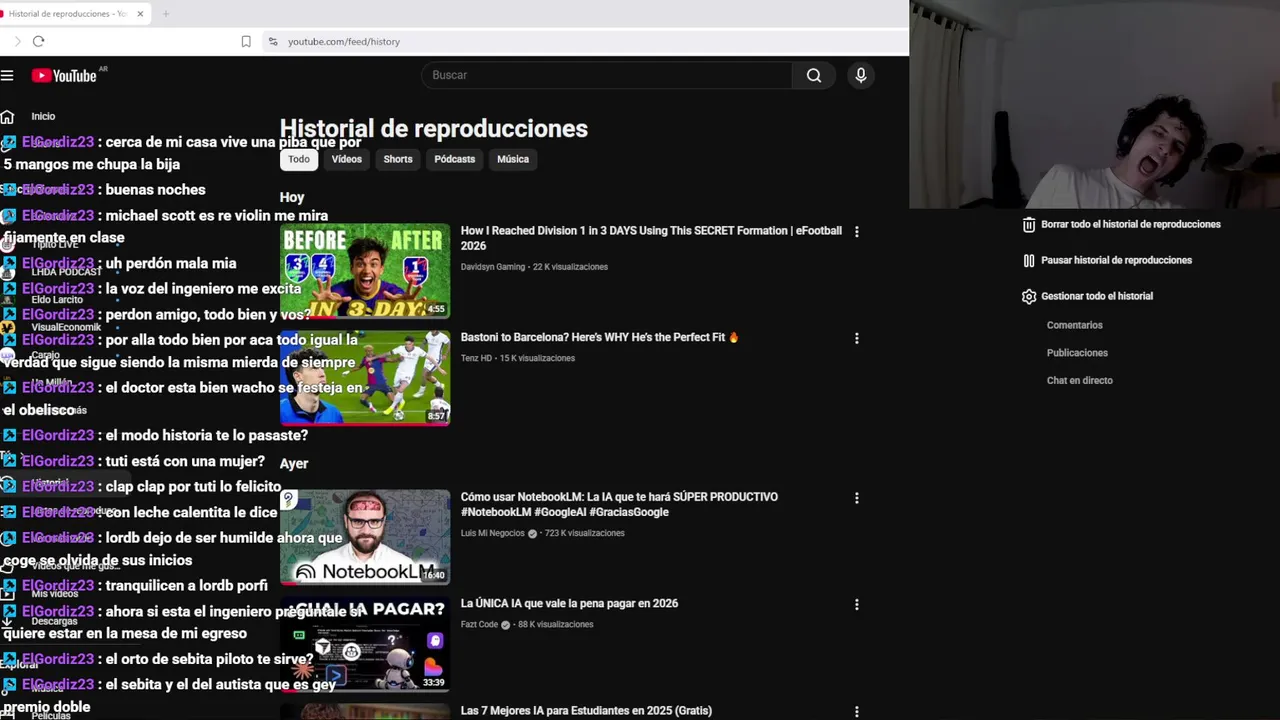This screenshot has height=720, width=1280.
Task: Click the youtube.com/feed/history address bar
Action: click(x=344, y=42)
